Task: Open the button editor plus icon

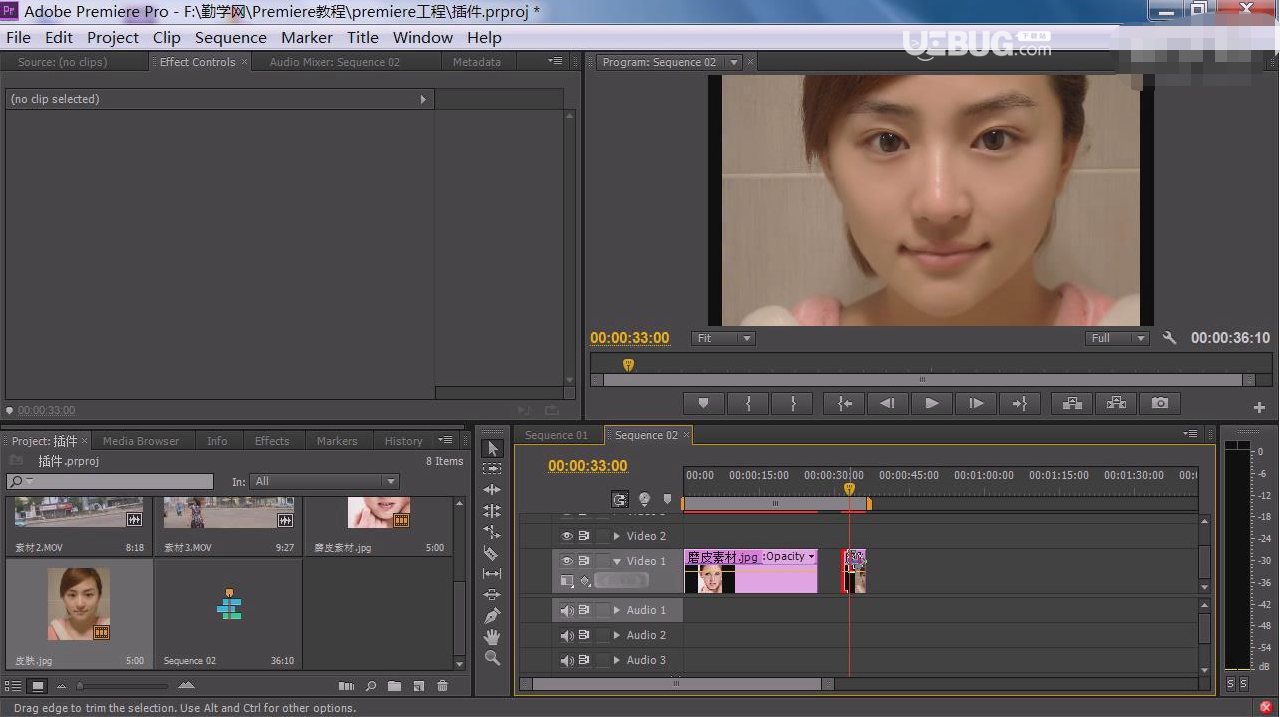Action: click(x=1259, y=407)
